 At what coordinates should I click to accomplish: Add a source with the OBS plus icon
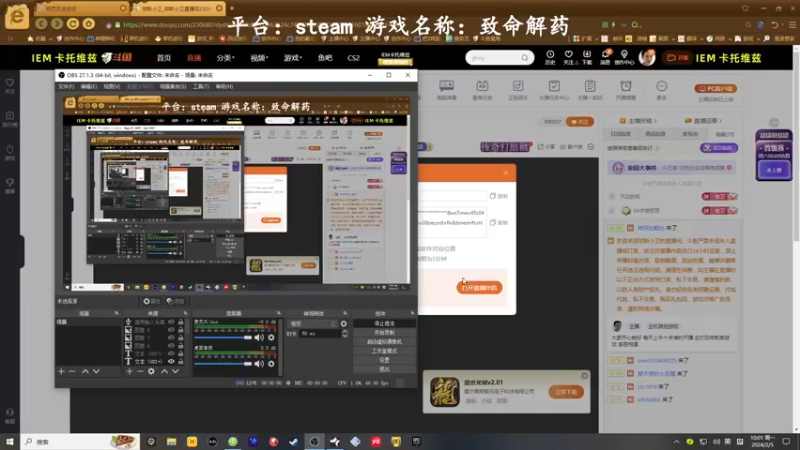130,371
